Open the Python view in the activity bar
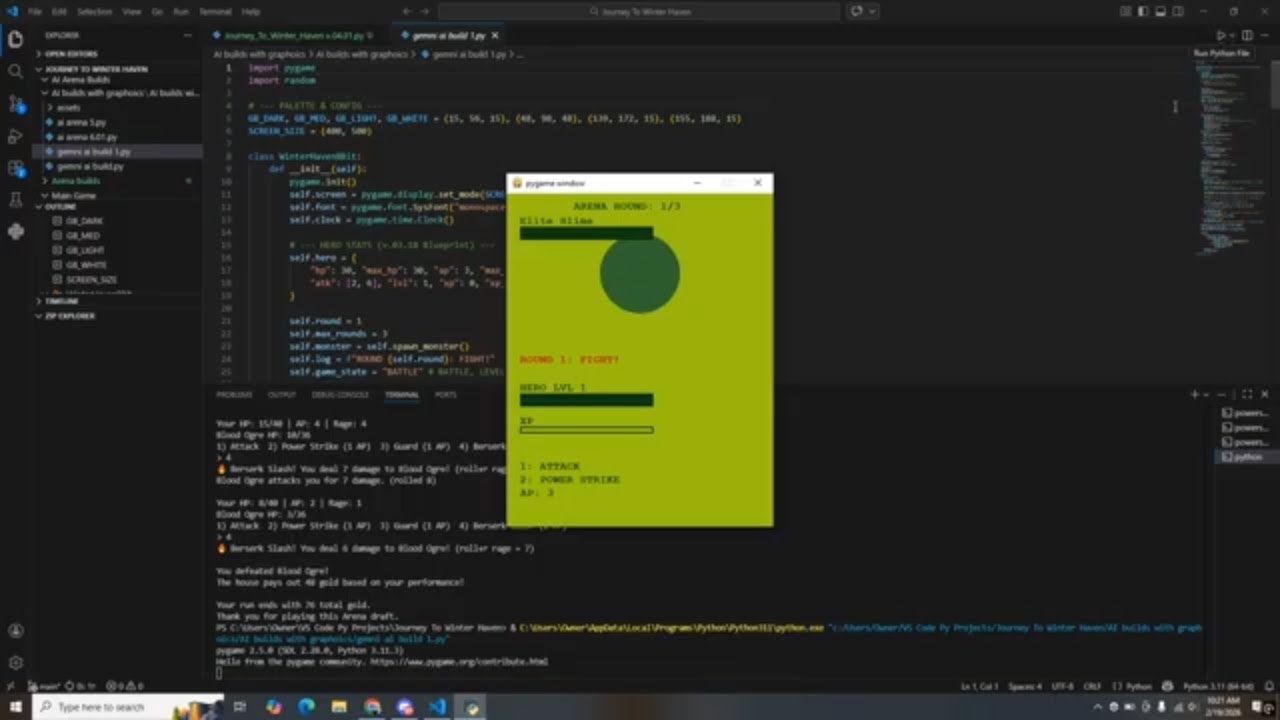This screenshot has height=720, width=1280. point(15,232)
